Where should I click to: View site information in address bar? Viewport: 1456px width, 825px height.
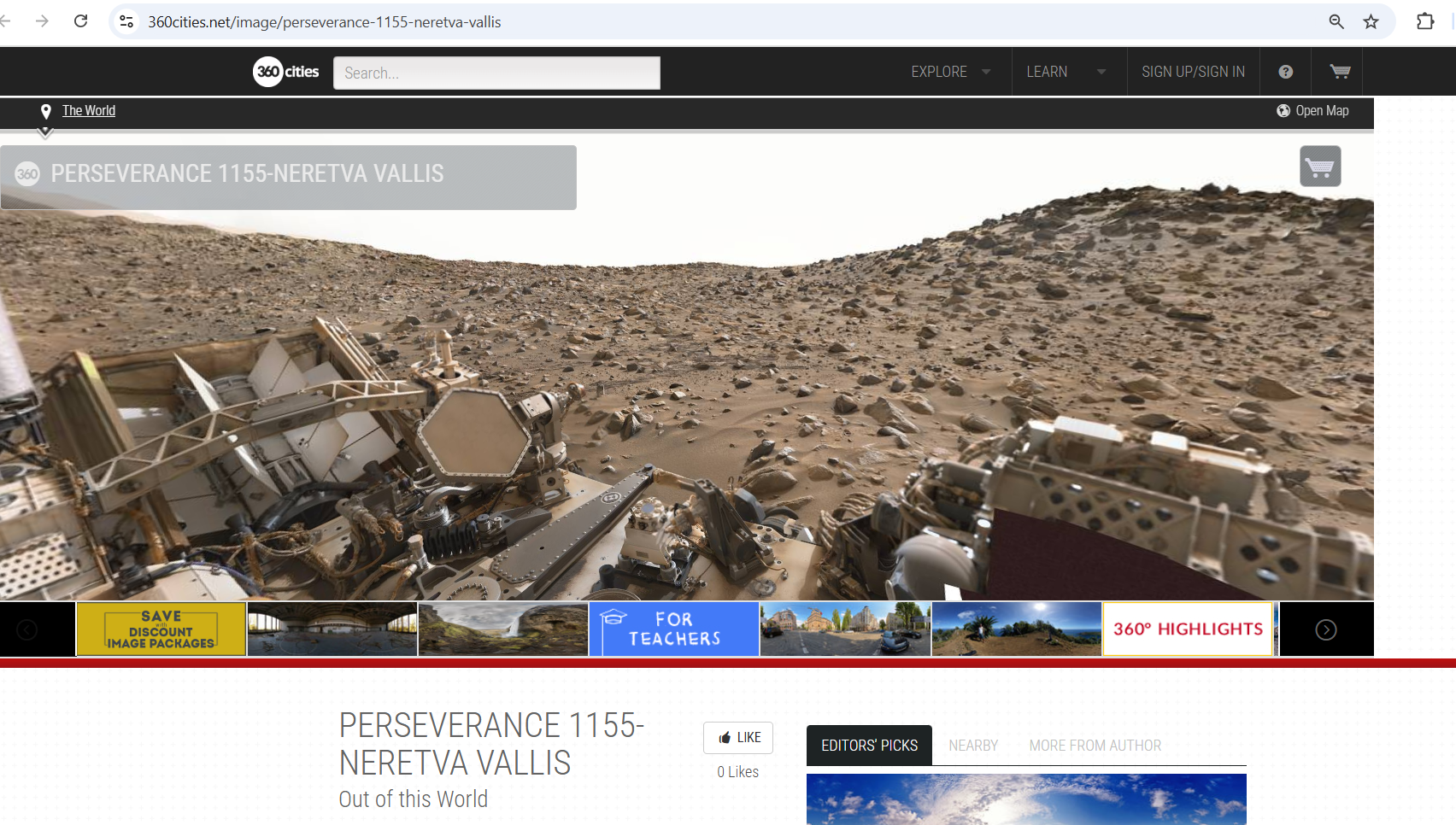(x=126, y=21)
